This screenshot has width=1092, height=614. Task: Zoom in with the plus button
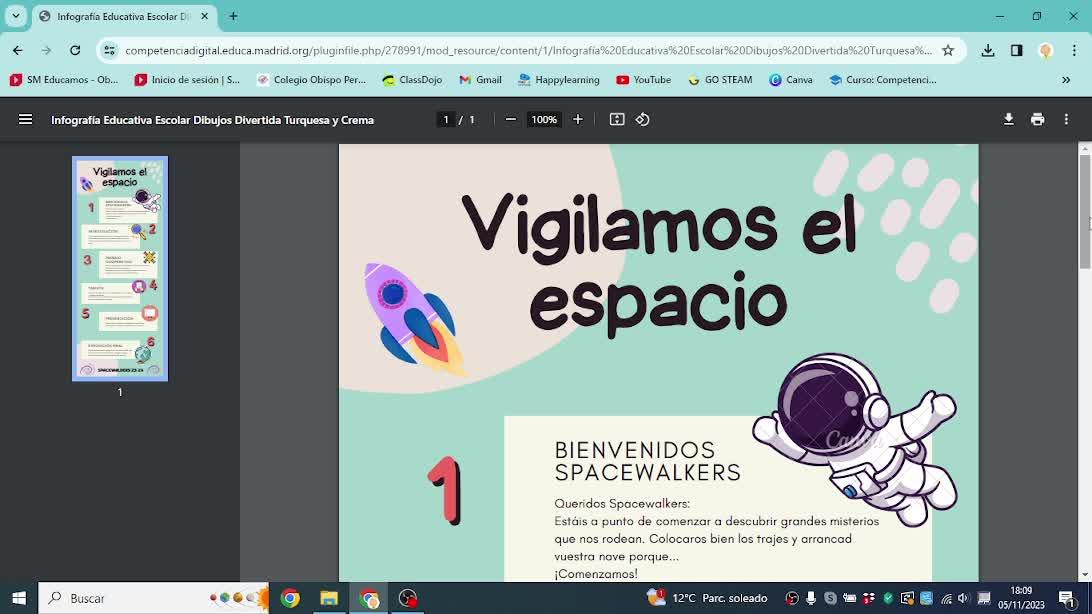coord(577,120)
